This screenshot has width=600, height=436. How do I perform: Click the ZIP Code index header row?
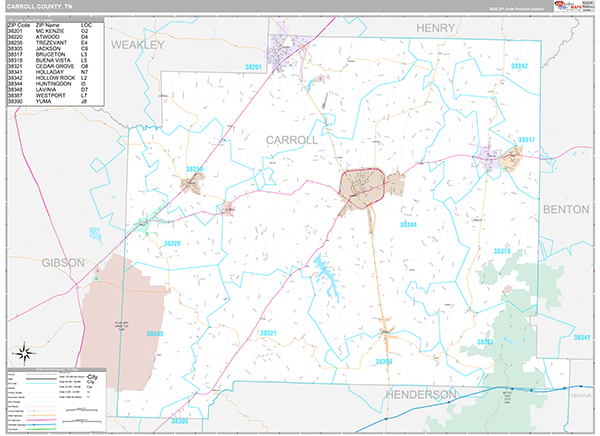[50, 25]
